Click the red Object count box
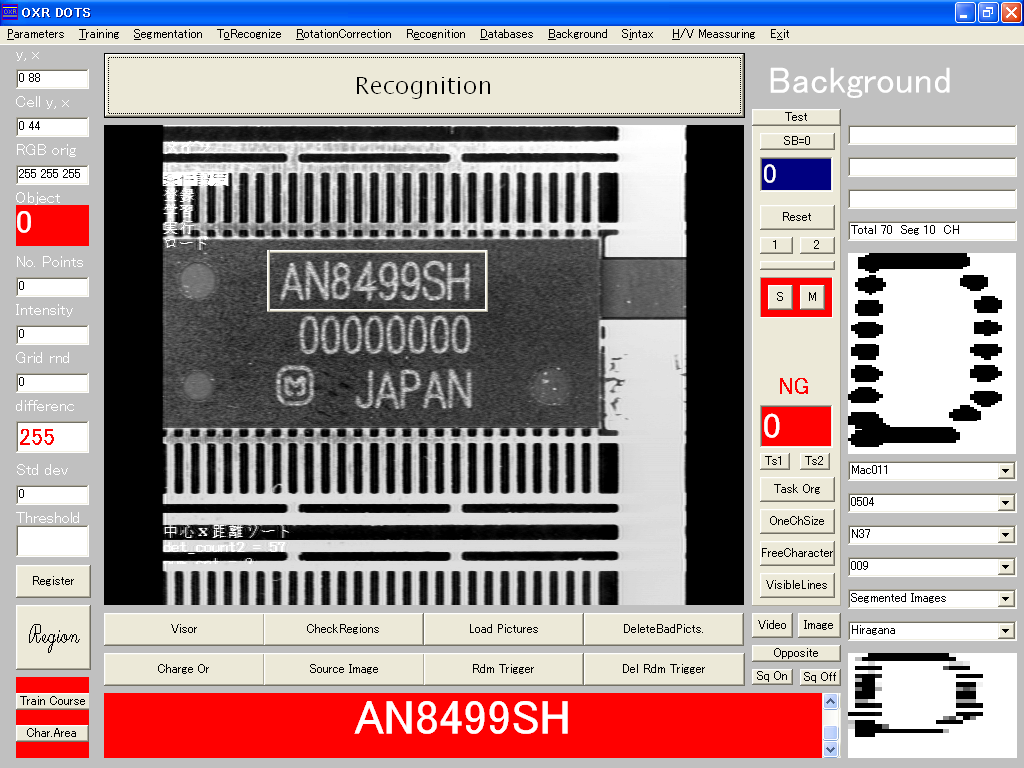The width and height of the screenshot is (1024, 768). point(52,225)
